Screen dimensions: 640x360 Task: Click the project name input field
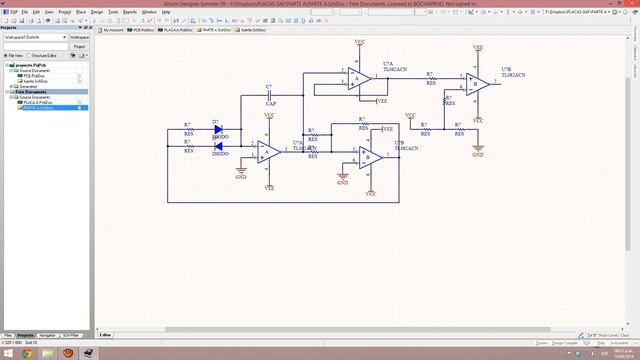(x=36, y=47)
